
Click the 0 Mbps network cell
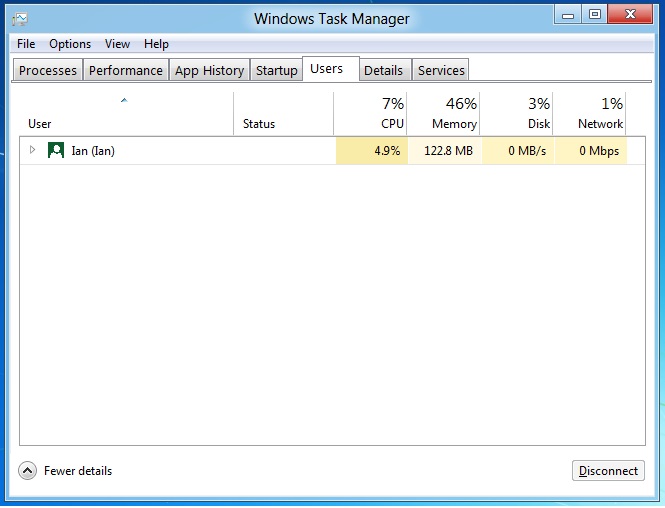[590, 151]
